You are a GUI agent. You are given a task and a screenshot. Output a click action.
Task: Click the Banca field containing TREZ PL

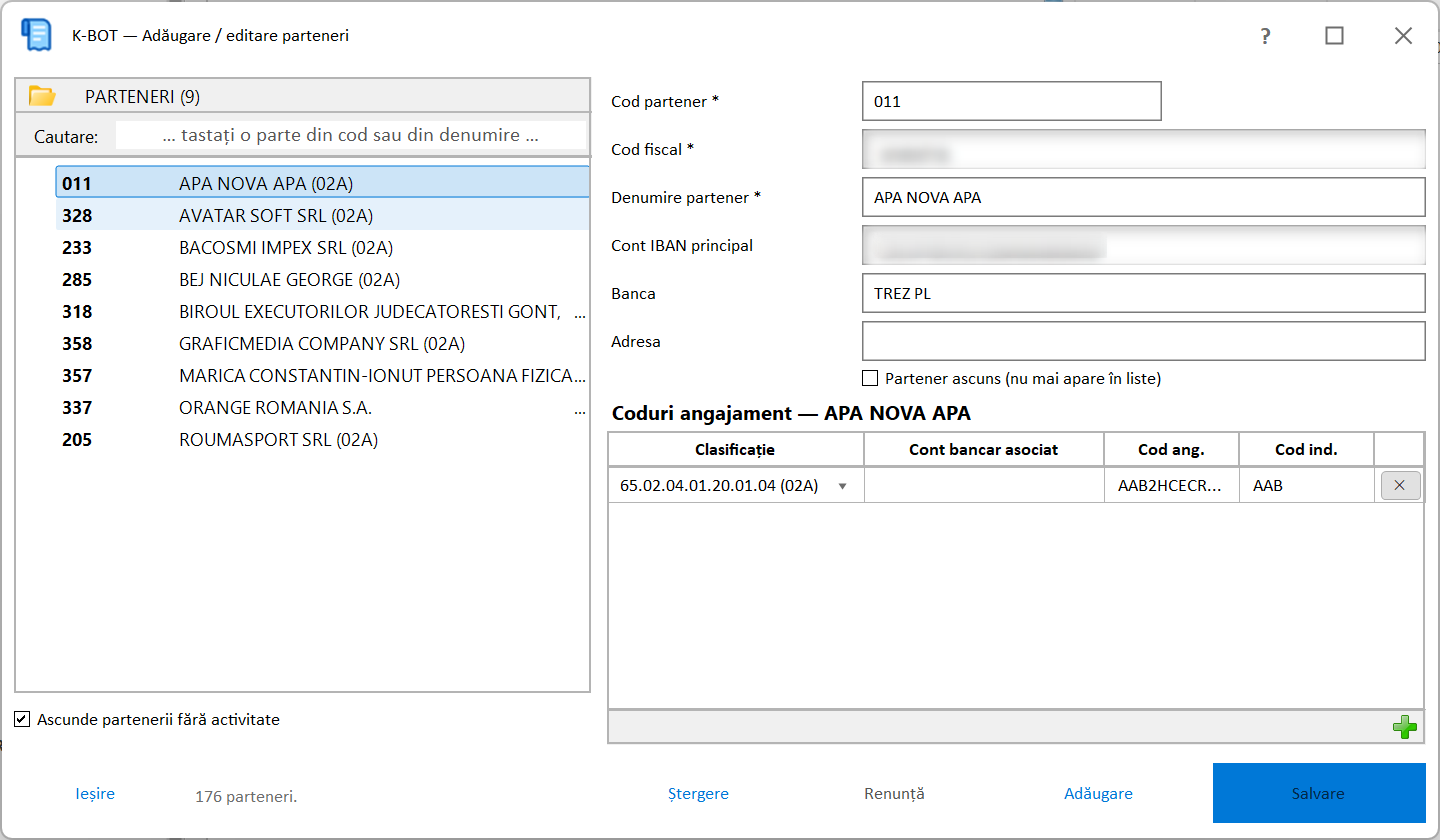pyautogui.click(x=1143, y=293)
